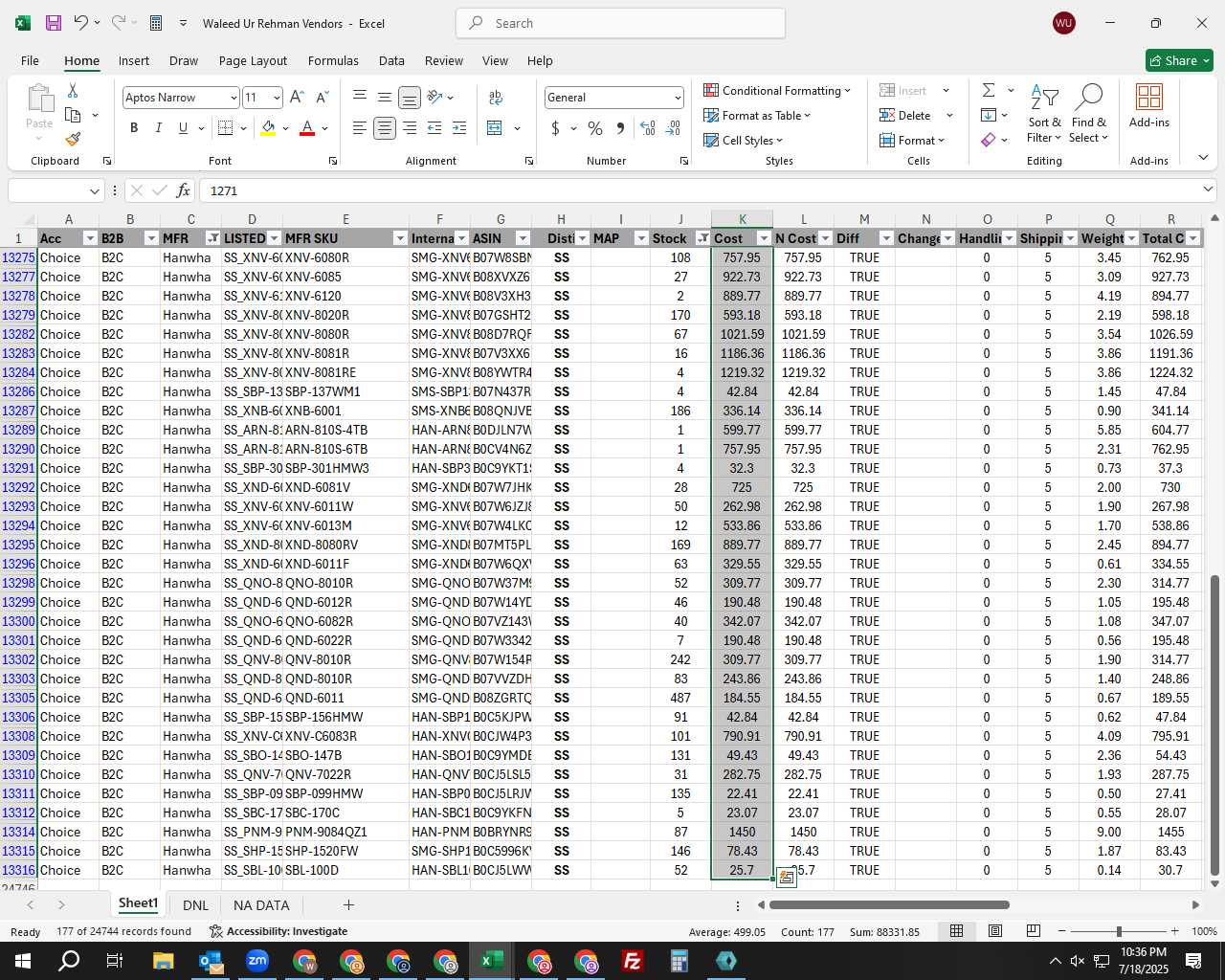Apply Comma Style
The image size is (1225, 980).
click(620, 128)
